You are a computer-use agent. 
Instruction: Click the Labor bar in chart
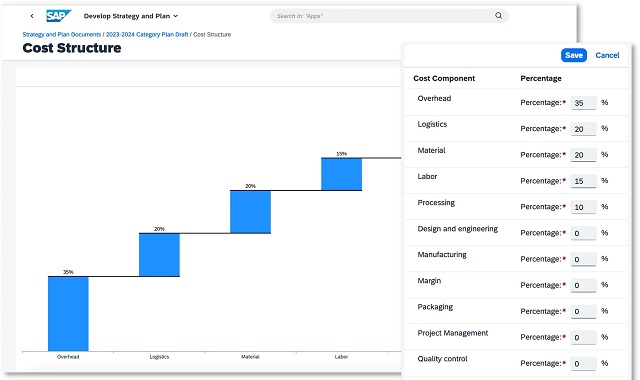[x=341, y=174]
